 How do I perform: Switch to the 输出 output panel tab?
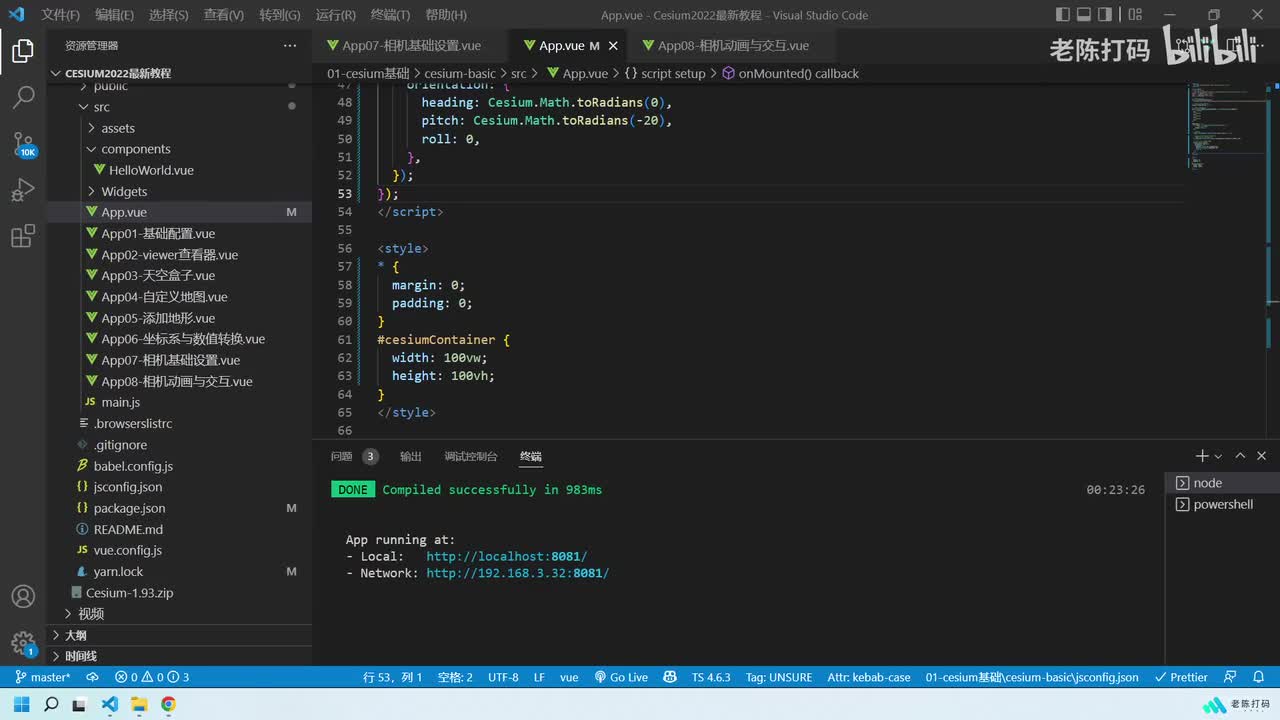[x=410, y=456]
